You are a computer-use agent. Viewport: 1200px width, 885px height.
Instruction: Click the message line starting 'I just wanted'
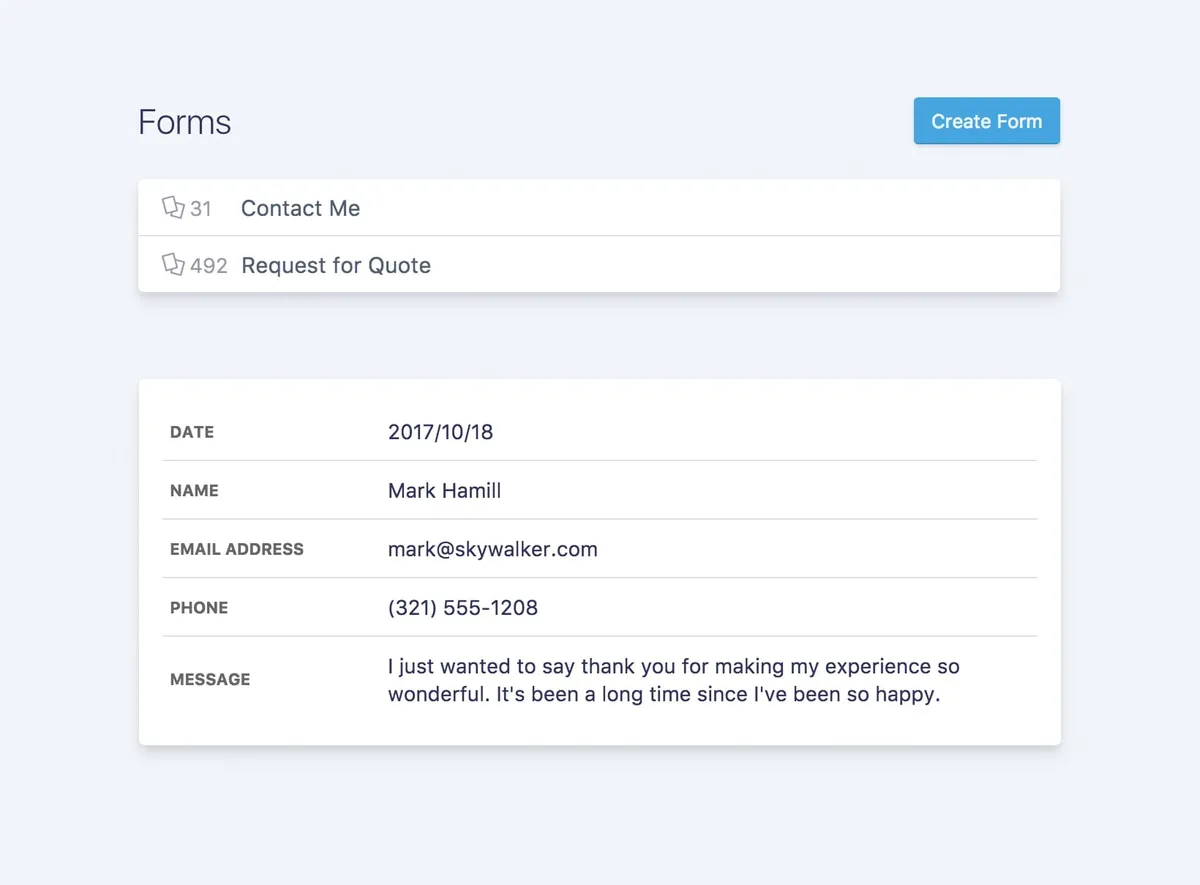(x=673, y=666)
